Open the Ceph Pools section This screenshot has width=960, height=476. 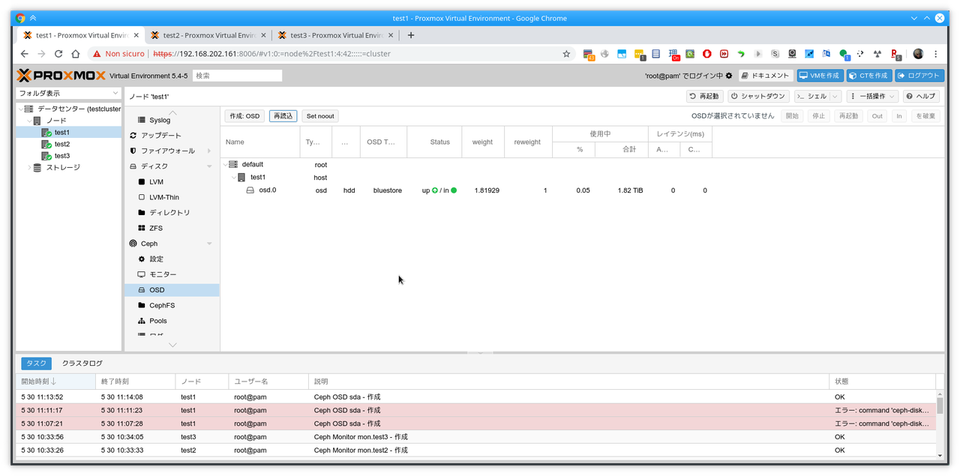(x=158, y=321)
